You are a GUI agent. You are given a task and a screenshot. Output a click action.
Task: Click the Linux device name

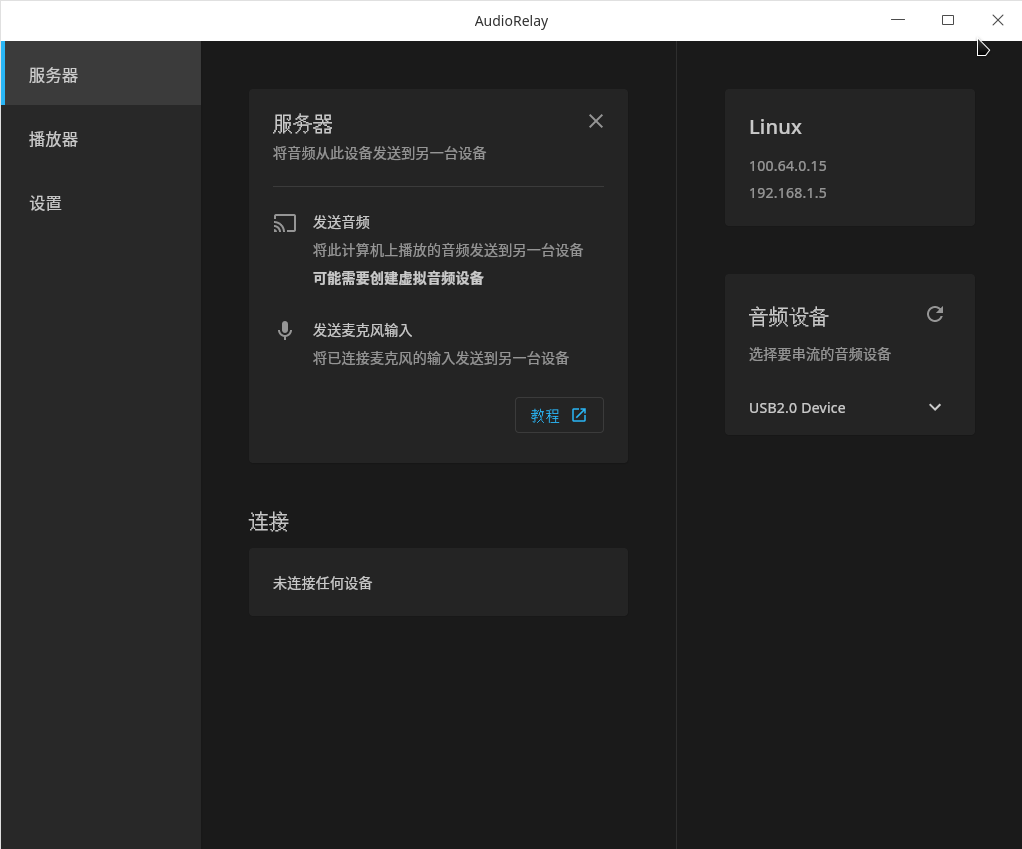pyautogui.click(x=775, y=127)
